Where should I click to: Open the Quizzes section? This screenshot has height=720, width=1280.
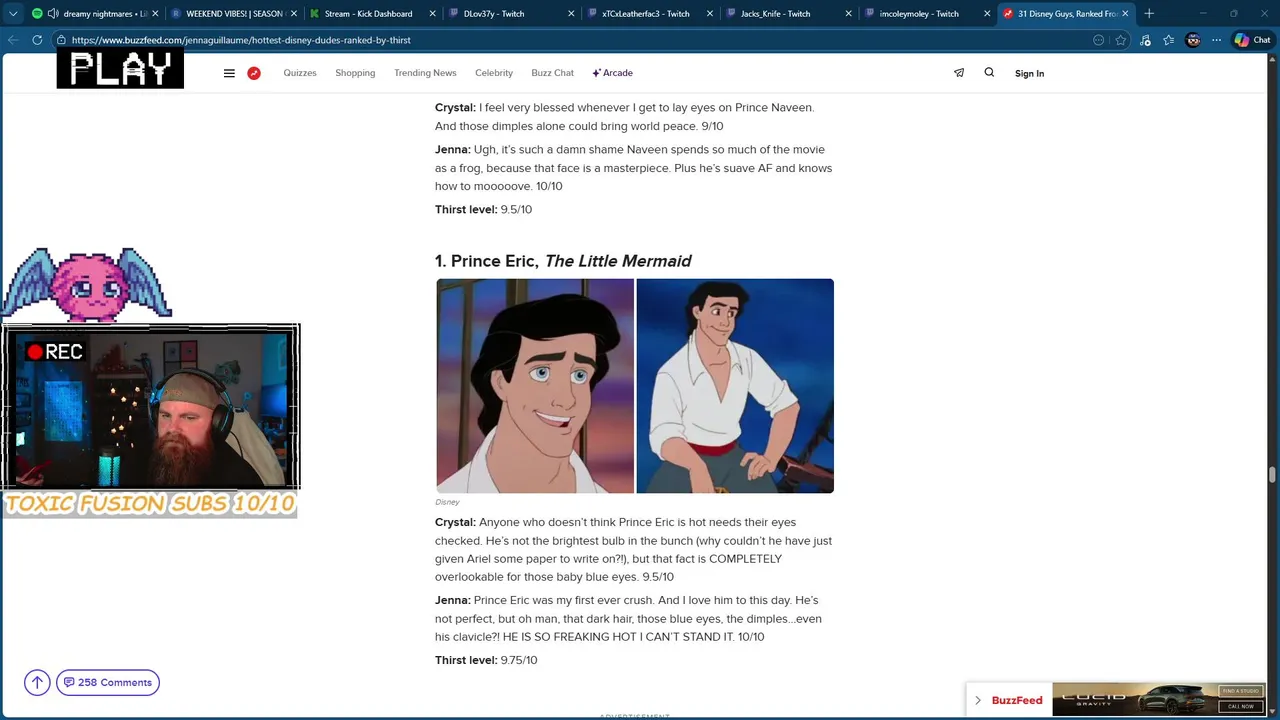point(300,73)
